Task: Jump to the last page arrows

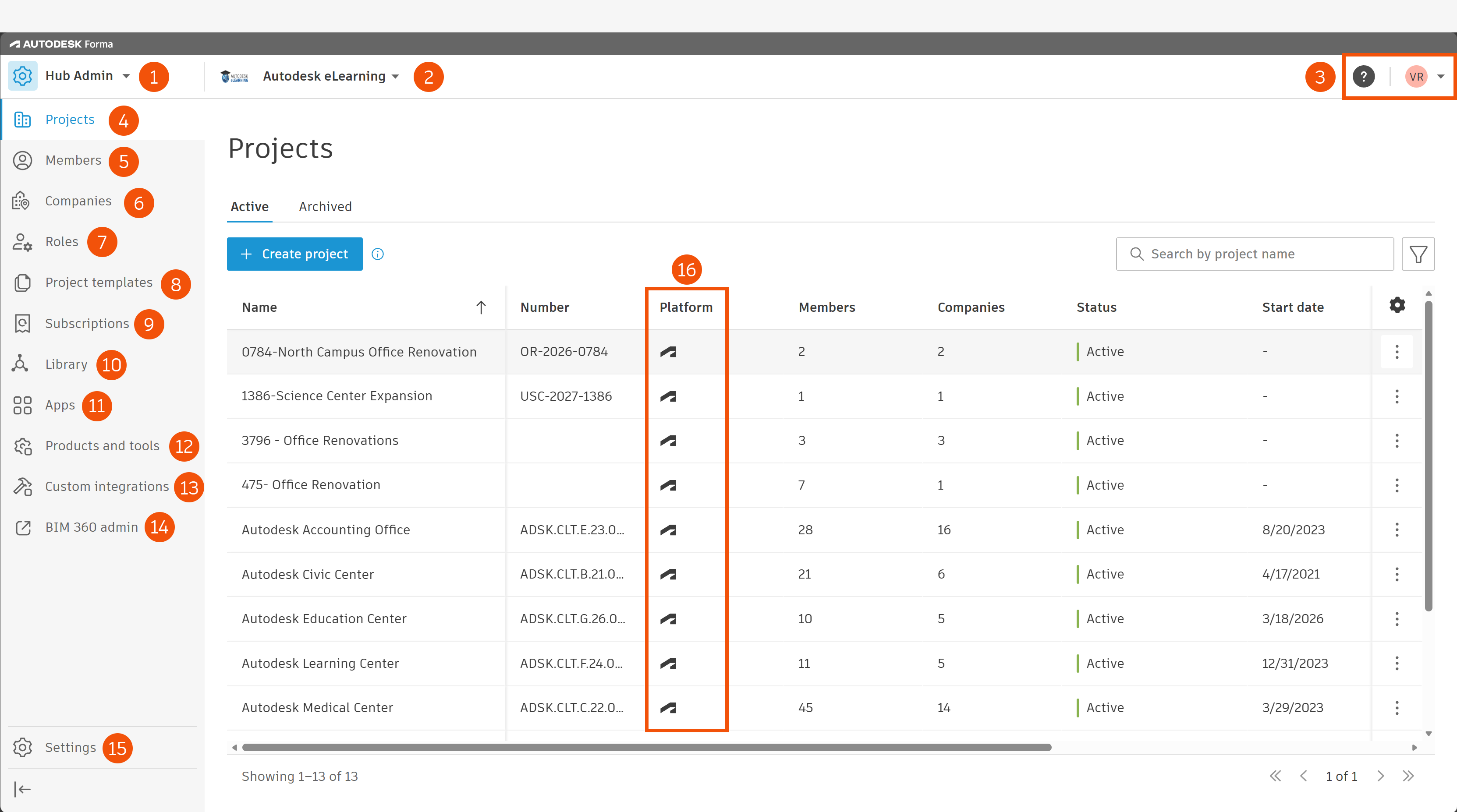Action: point(1408,776)
